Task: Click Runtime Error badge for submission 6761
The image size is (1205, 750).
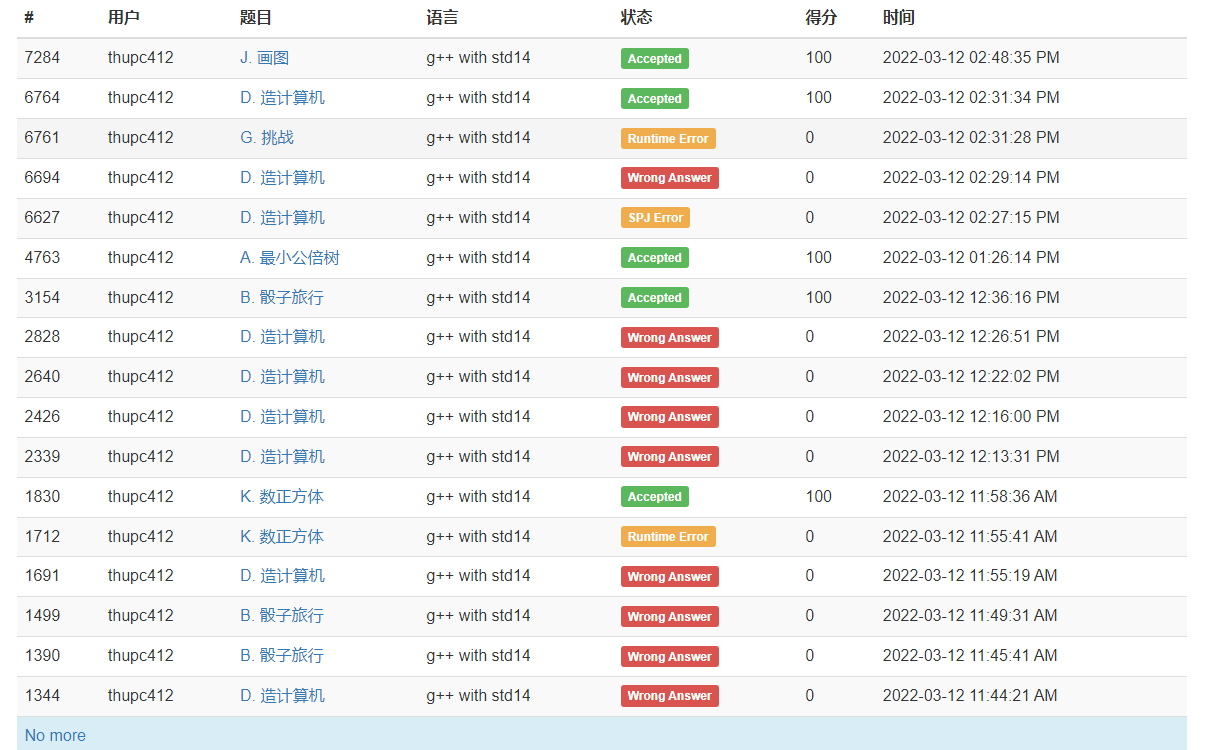Action: tap(667, 139)
